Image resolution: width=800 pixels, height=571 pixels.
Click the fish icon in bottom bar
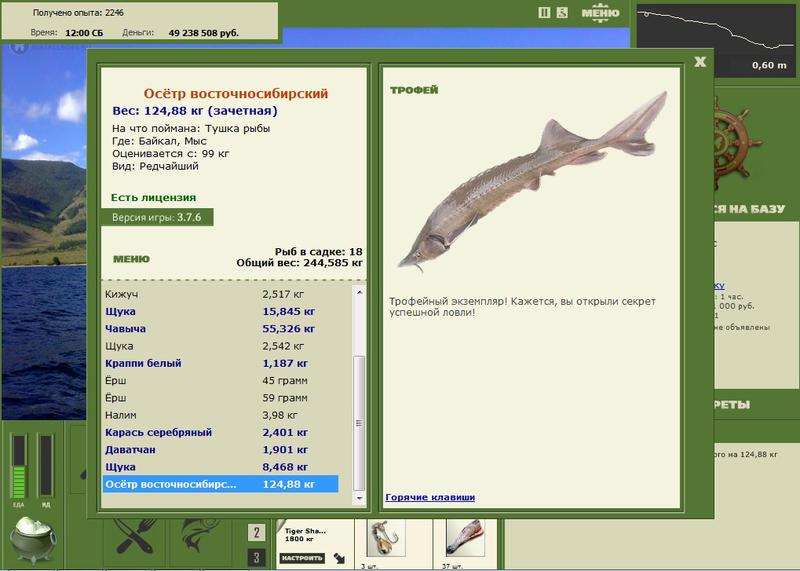coord(201,537)
